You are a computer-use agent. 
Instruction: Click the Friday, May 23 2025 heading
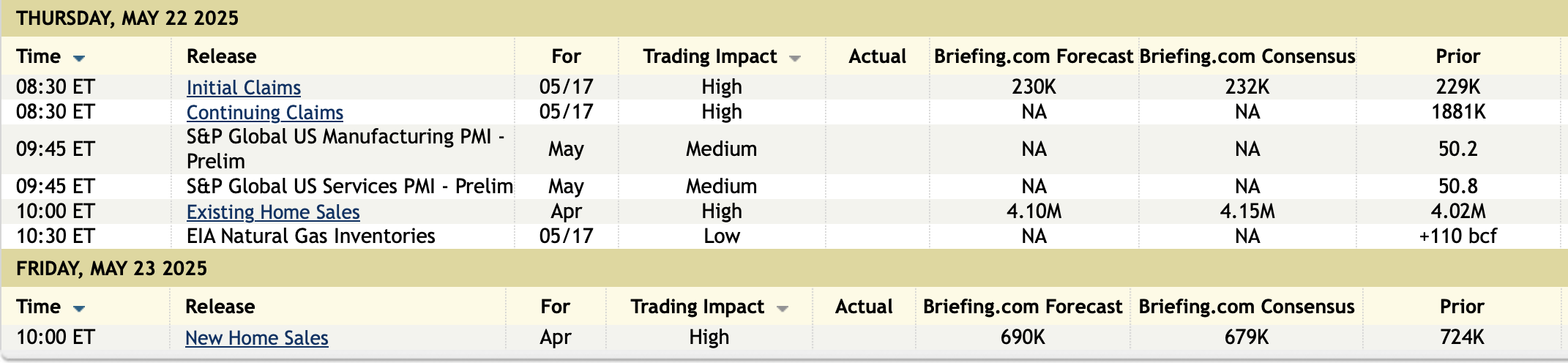[x=111, y=269]
